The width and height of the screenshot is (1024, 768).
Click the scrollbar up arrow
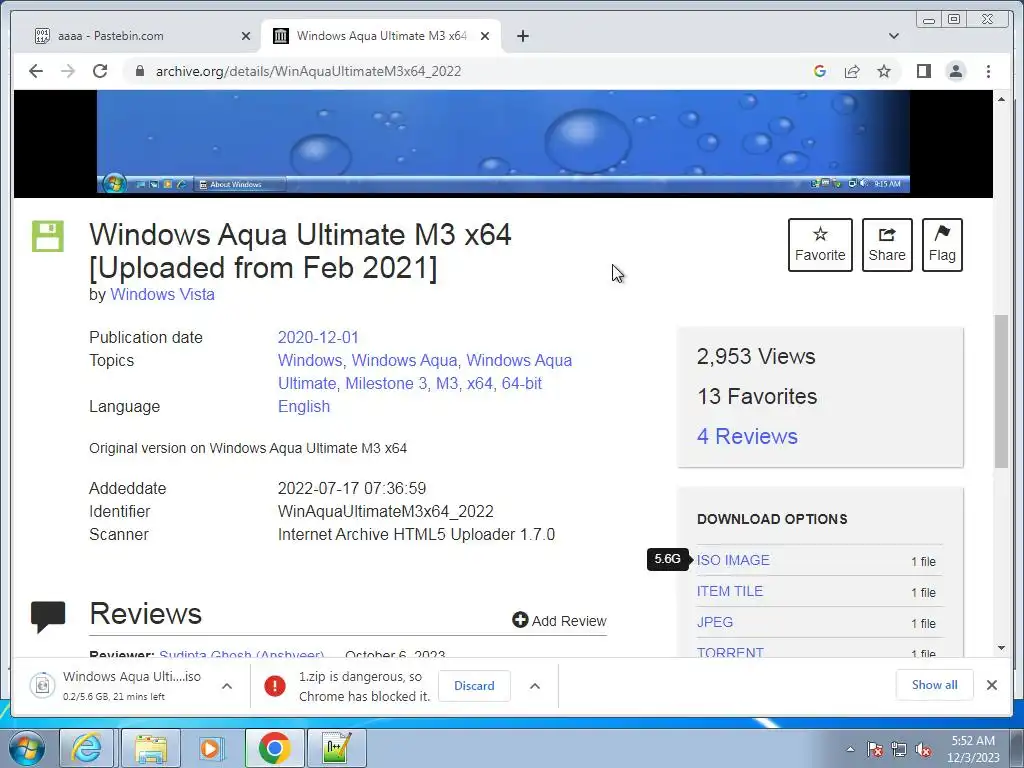1001,99
